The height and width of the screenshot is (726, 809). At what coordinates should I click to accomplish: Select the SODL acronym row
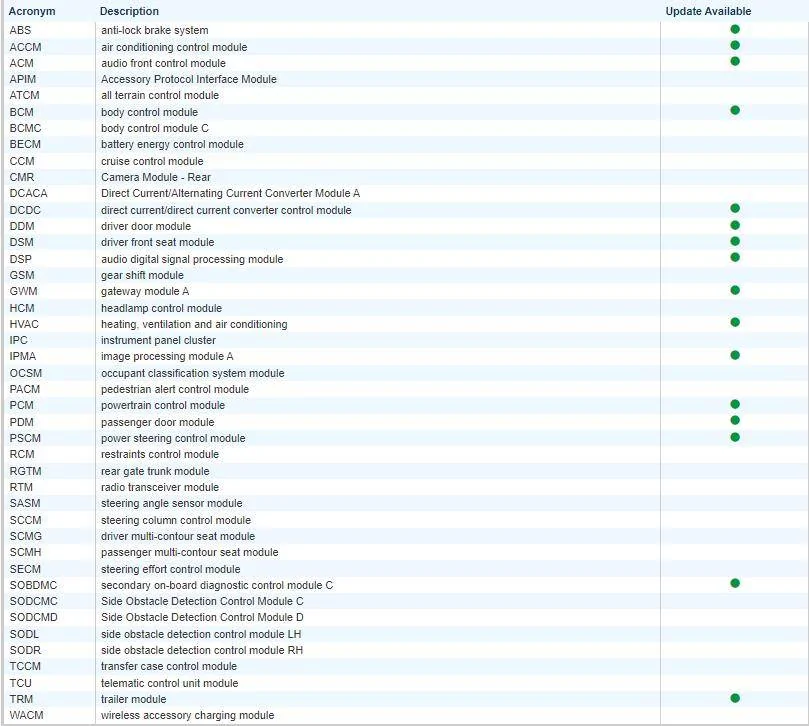click(24, 634)
